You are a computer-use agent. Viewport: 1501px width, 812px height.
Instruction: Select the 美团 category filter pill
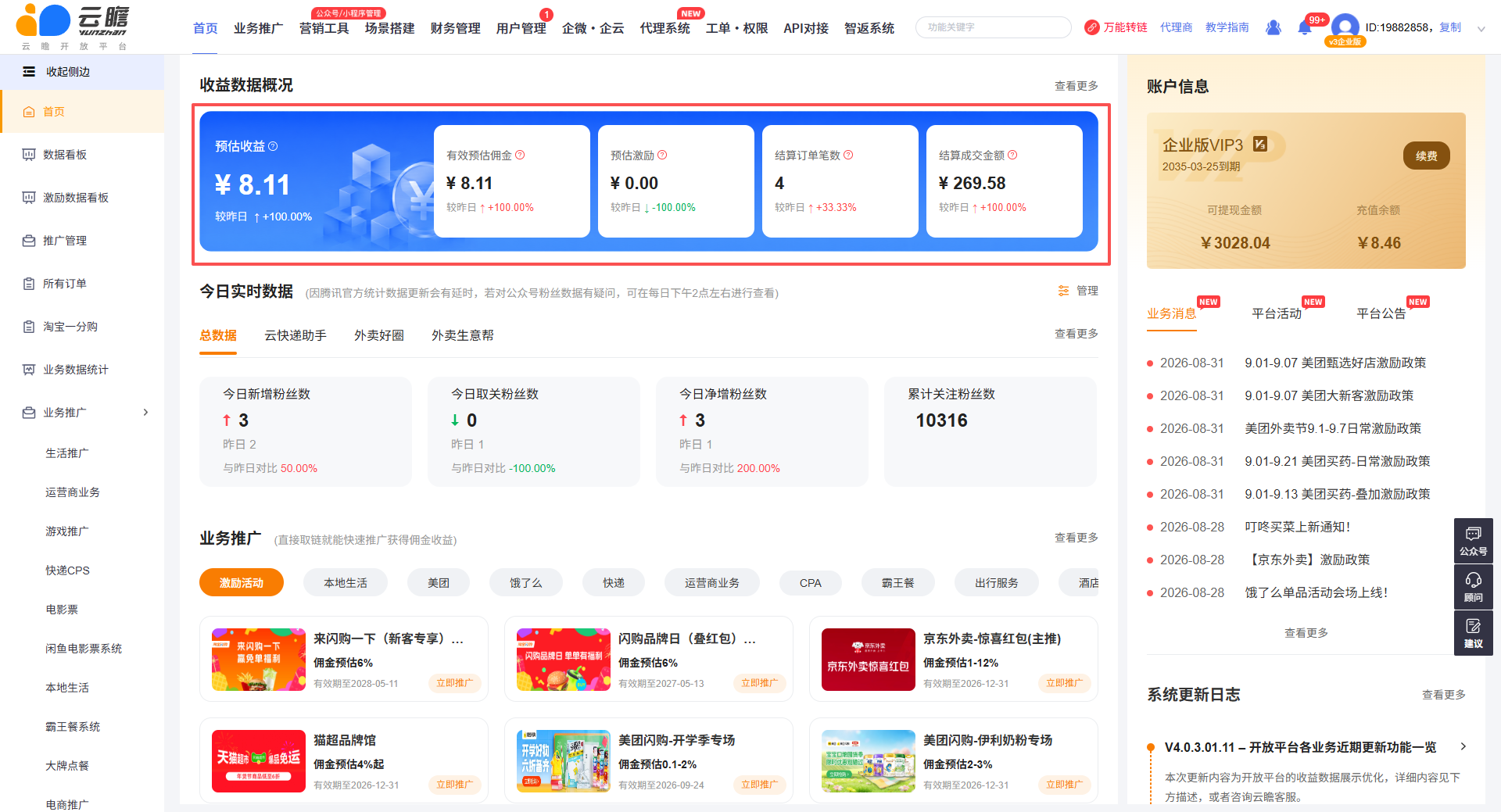tap(439, 583)
